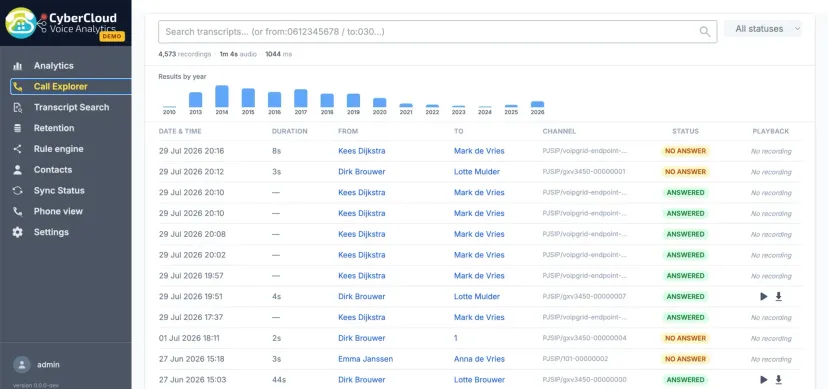Click the Rule engine share icon
This screenshot has height=389, width=828.
click(x=17, y=149)
